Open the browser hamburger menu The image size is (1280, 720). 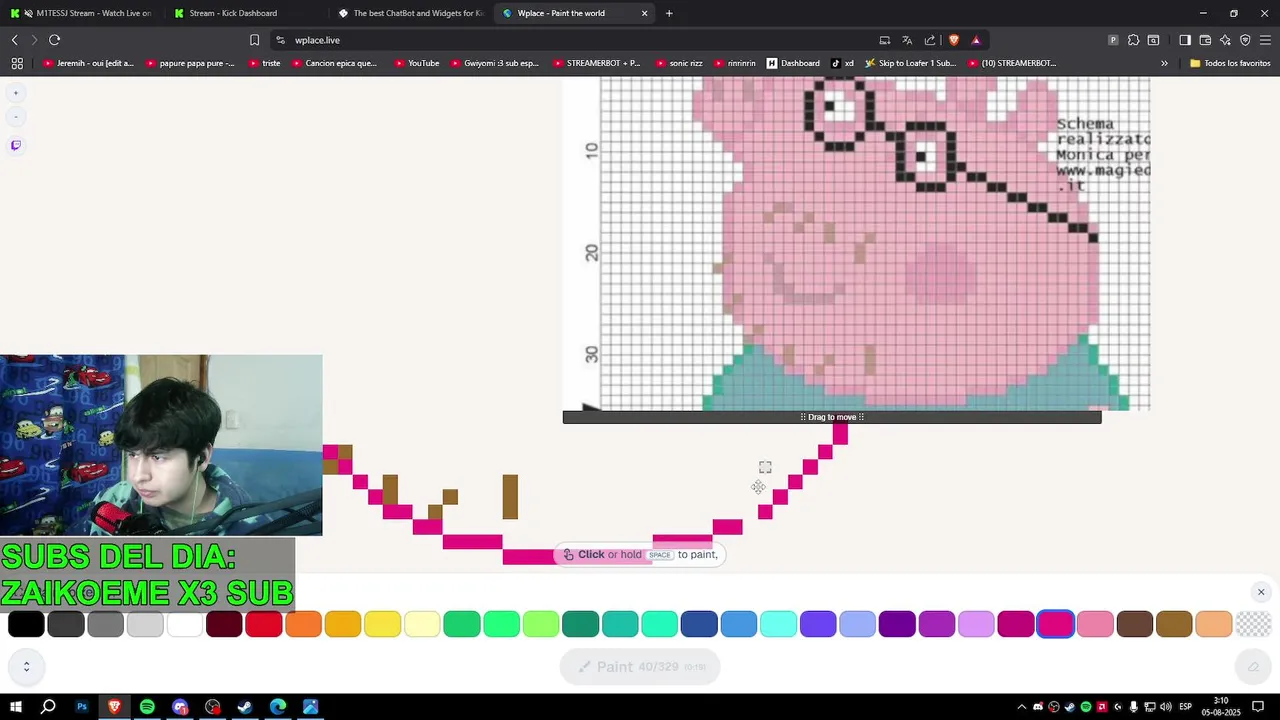(x=1265, y=40)
